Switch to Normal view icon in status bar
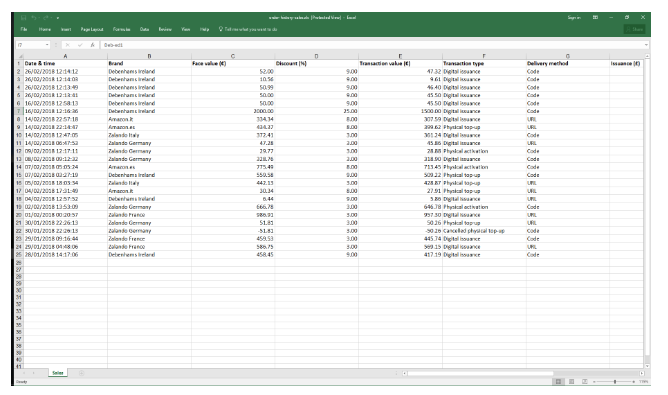Image resolution: width=668 pixels, height=395 pixels. [x=558, y=381]
